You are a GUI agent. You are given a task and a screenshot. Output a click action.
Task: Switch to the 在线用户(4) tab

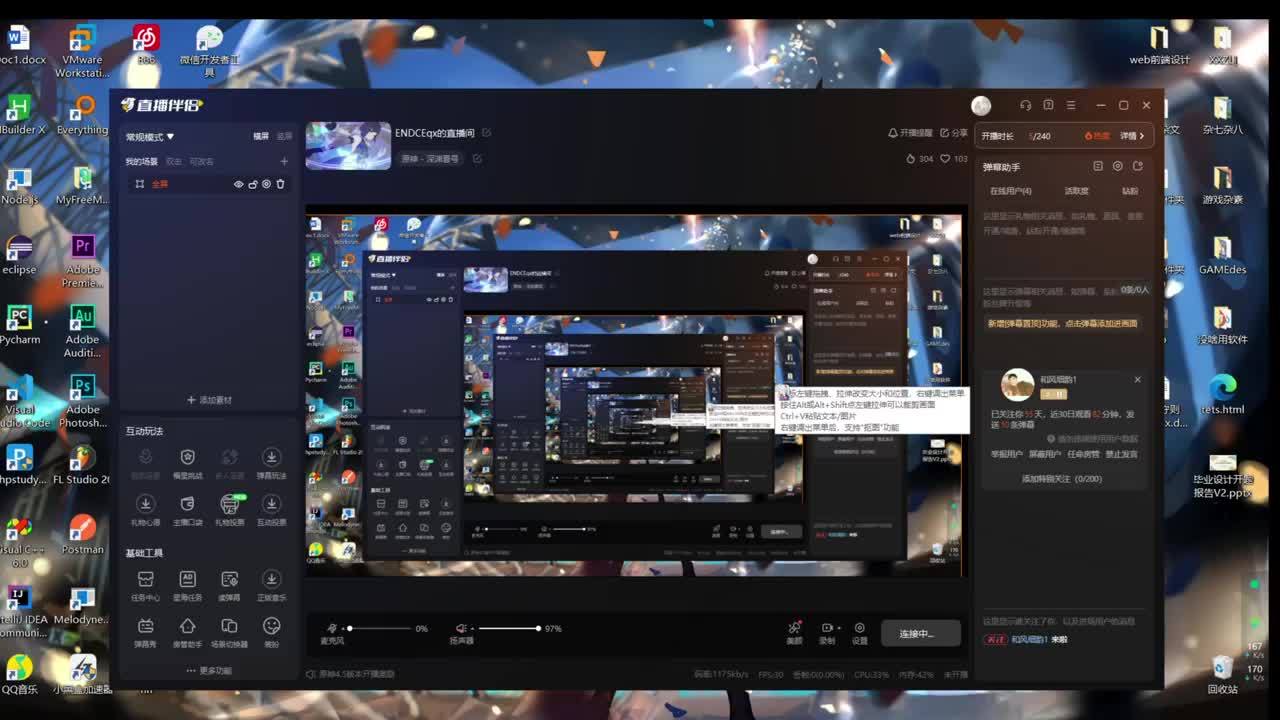pos(1011,191)
